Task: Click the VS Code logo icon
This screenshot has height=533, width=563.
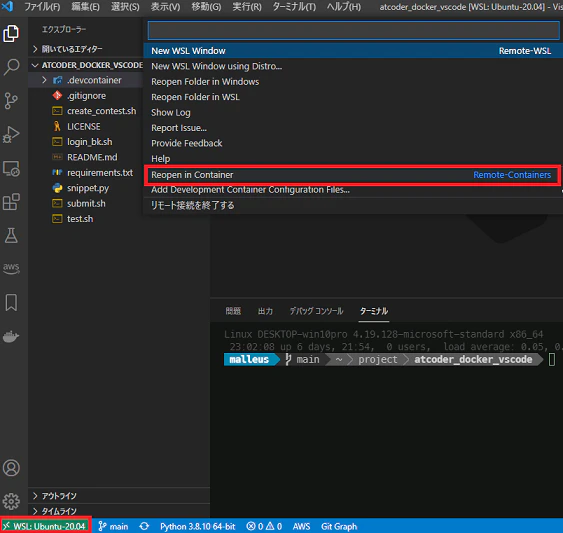Action: coord(7,6)
